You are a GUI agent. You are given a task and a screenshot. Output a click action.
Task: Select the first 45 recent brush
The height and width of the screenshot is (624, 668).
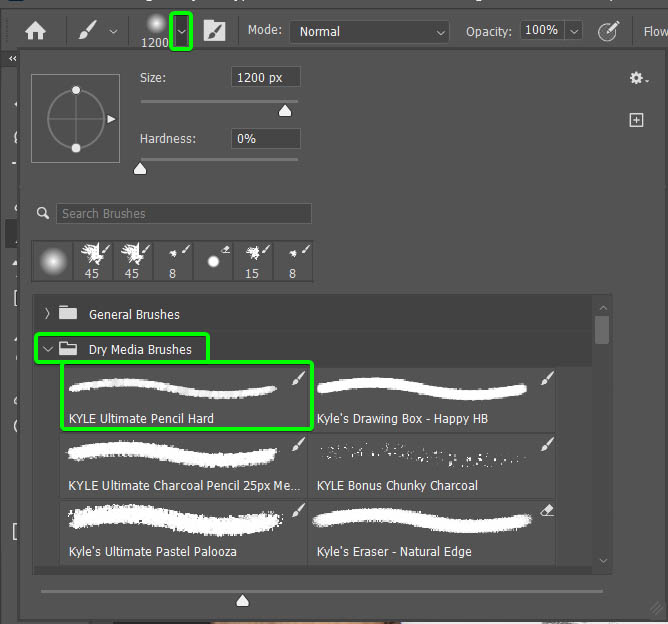pyautogui.click(x=93, y=261)
